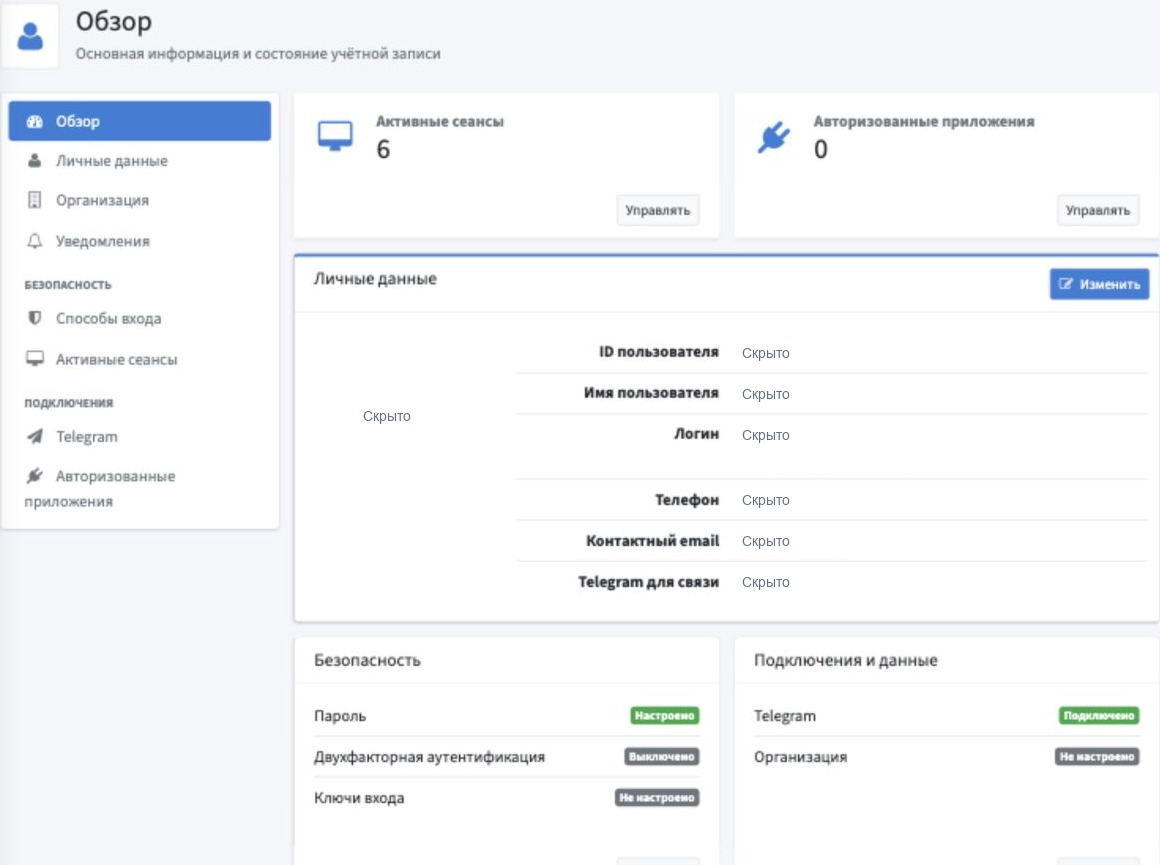Screen dimensions: 1160x865
Task: Click the Скрыто value for ID пользователя
Action: coord(766,353)
